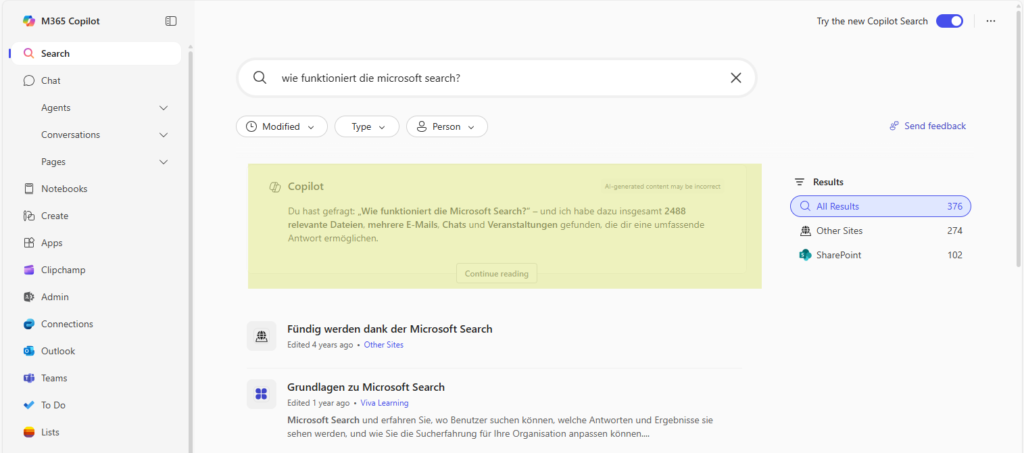Screen dimensions: 1024x453
Task: Open Lists app icon
Action: click(29, 432)
